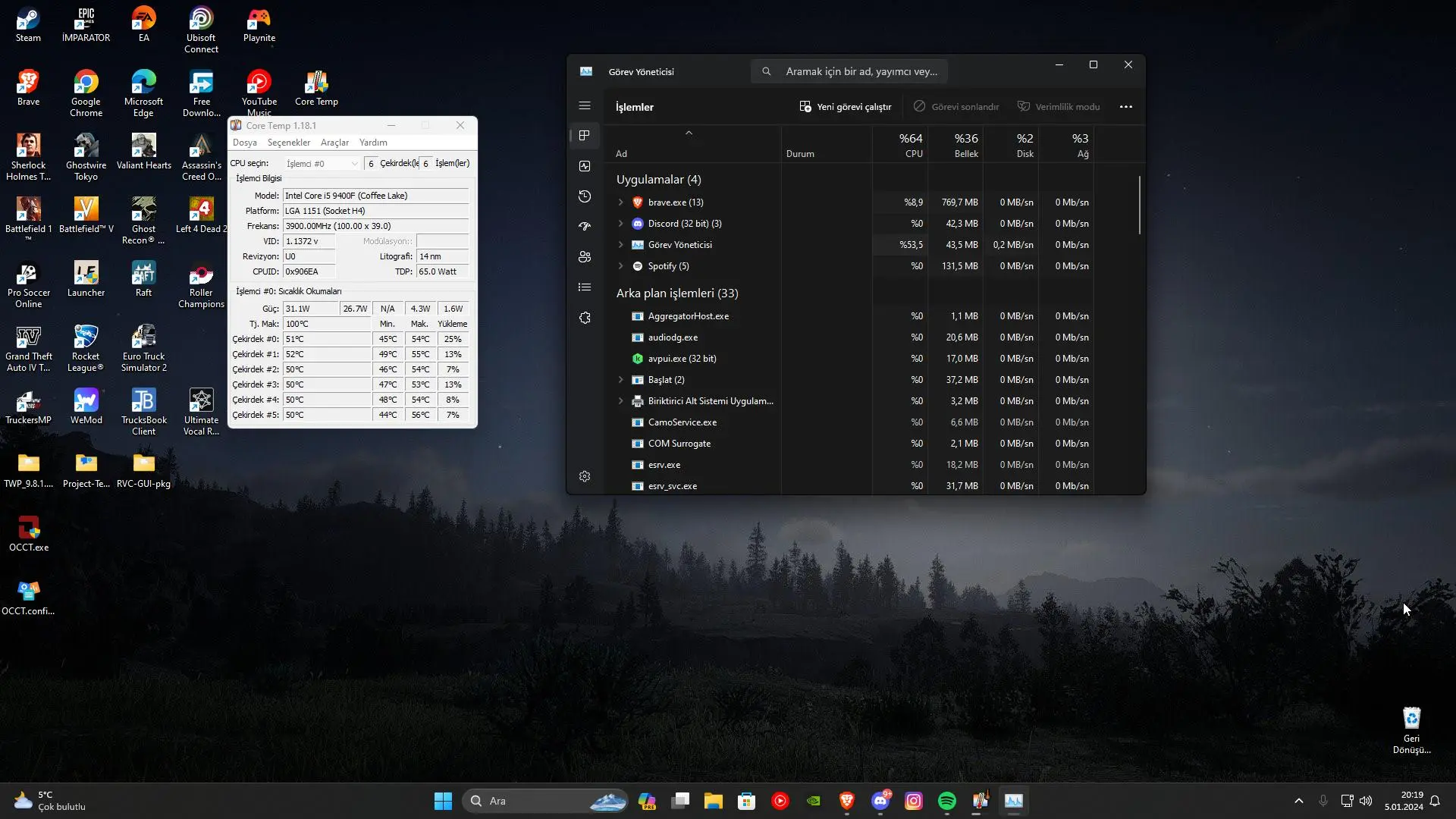Image resolution: width=1456 pixels, height=819 pixels.
Task: Select the Recycle Bin (Geri Dönüşüm) icon
Action: (x=1411, y=730)
